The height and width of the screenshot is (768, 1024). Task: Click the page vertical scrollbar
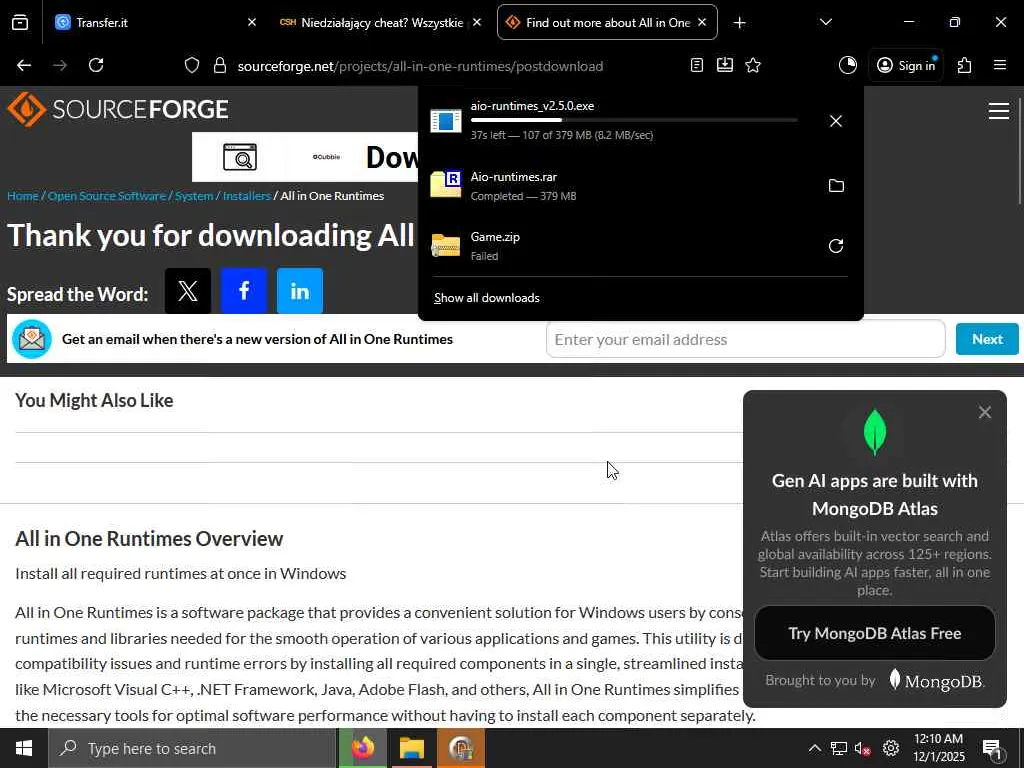coord(1019,152)
